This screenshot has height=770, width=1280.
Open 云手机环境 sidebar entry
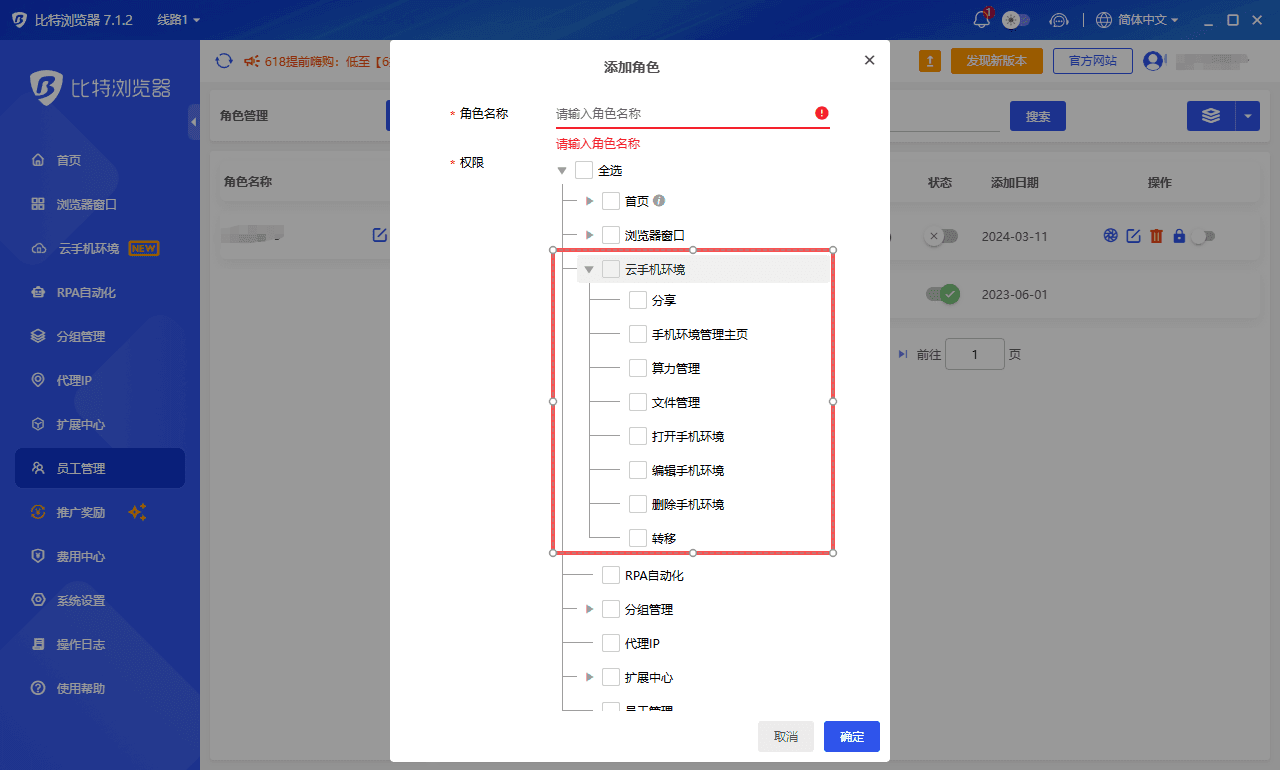(100, 248)
